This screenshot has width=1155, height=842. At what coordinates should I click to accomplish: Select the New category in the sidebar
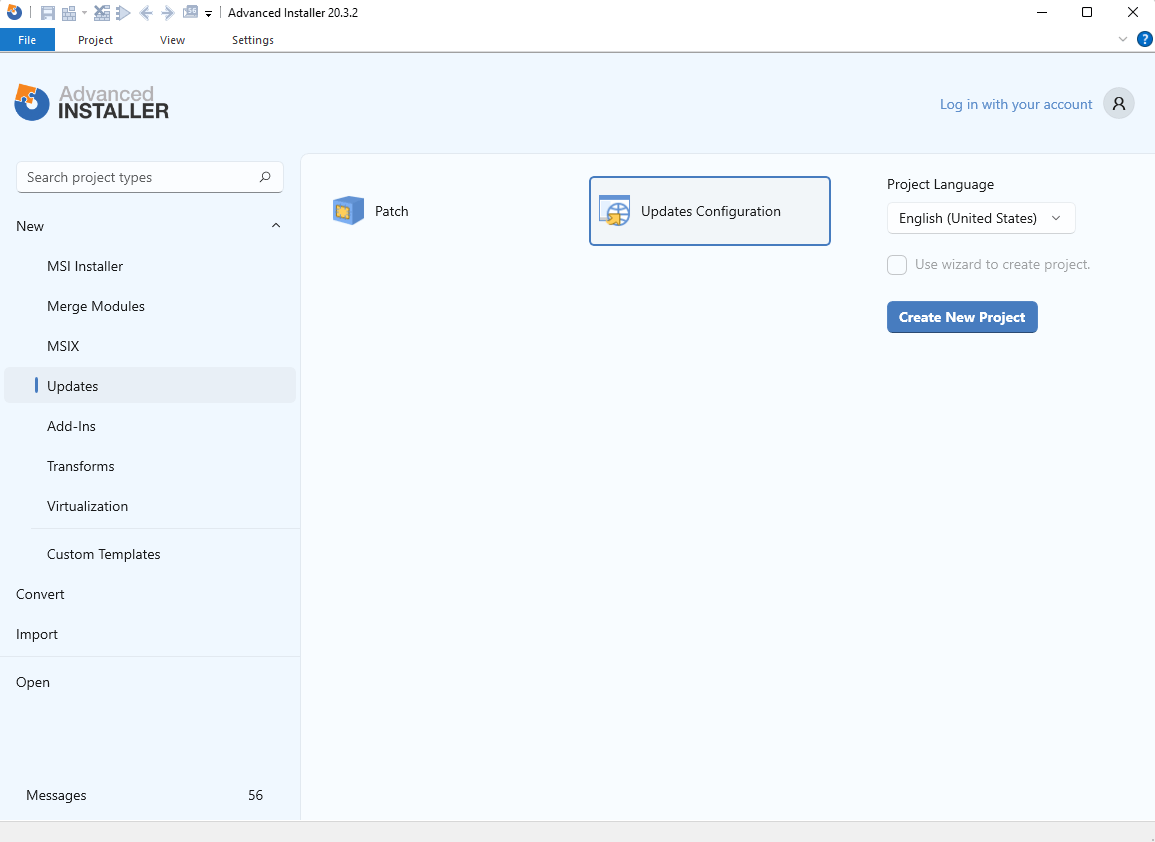[150, 226]
